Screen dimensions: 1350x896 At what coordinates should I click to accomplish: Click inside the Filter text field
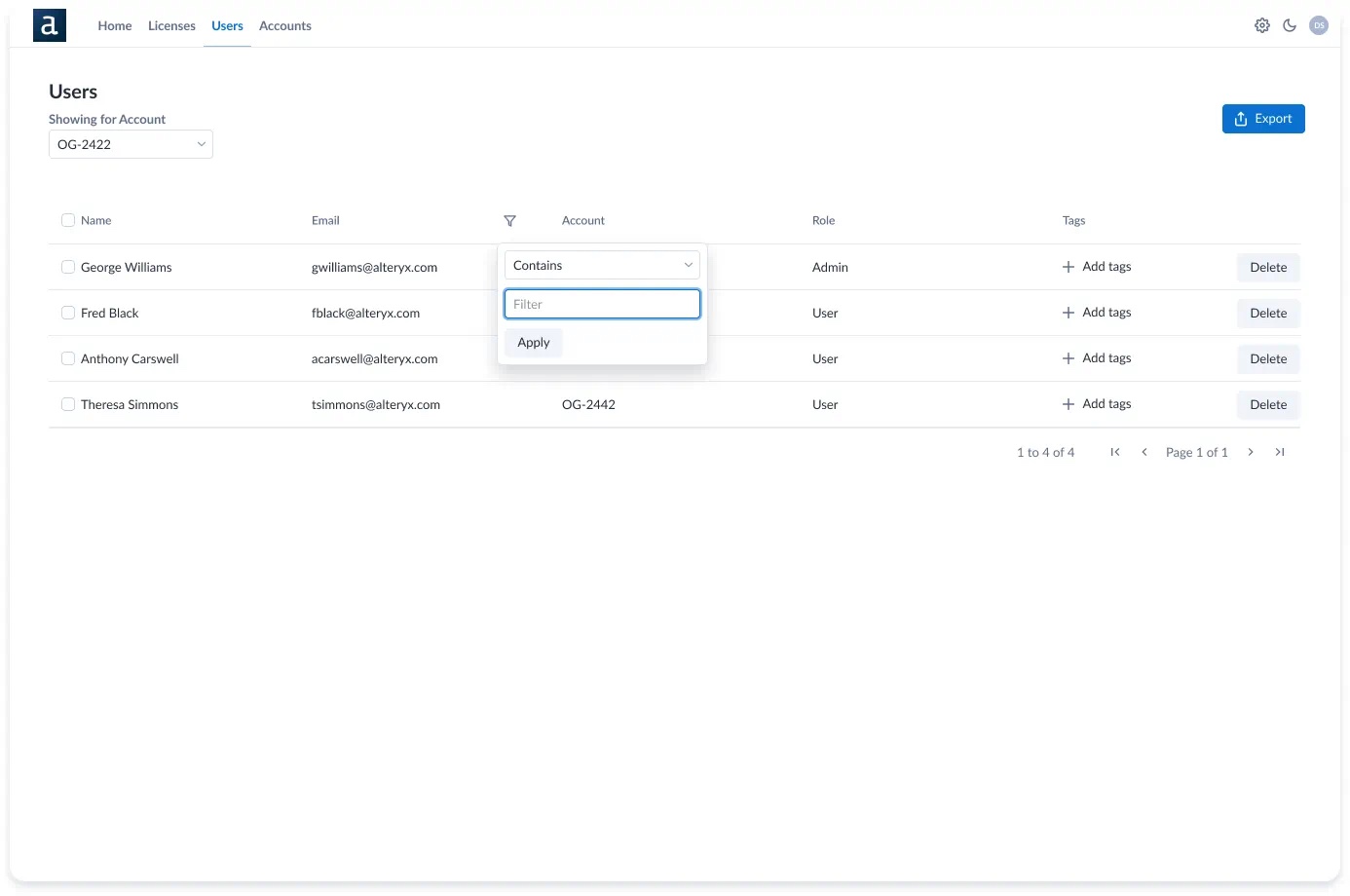click(x=601, y=303)
